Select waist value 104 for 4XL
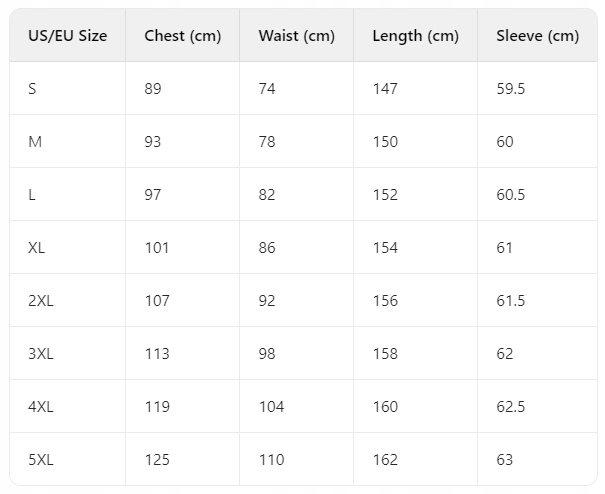 click(271, 407)
